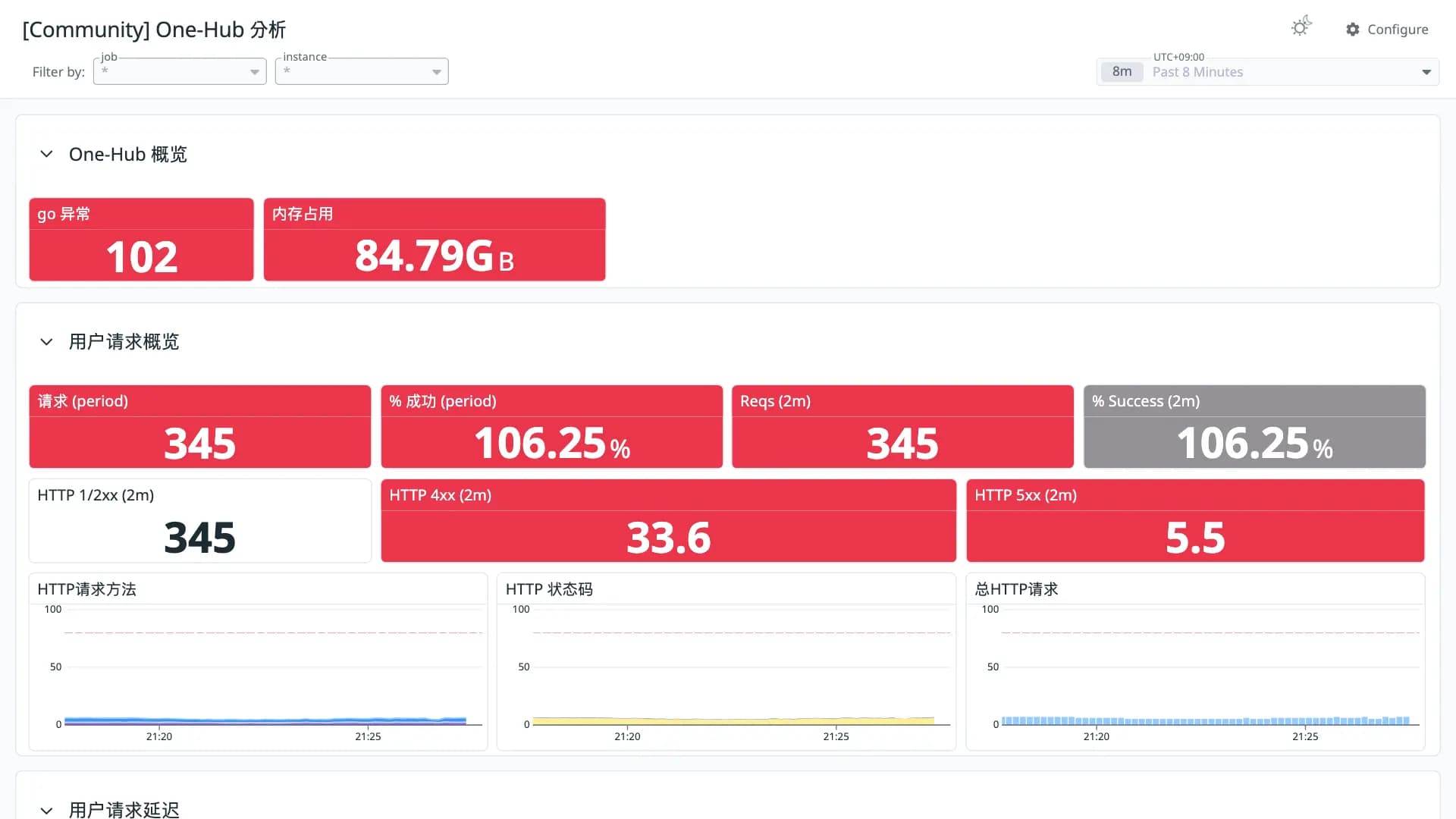Click the % Success (2m) panel title
The height and width of the screenshot is (819, 1456).
1146,401
